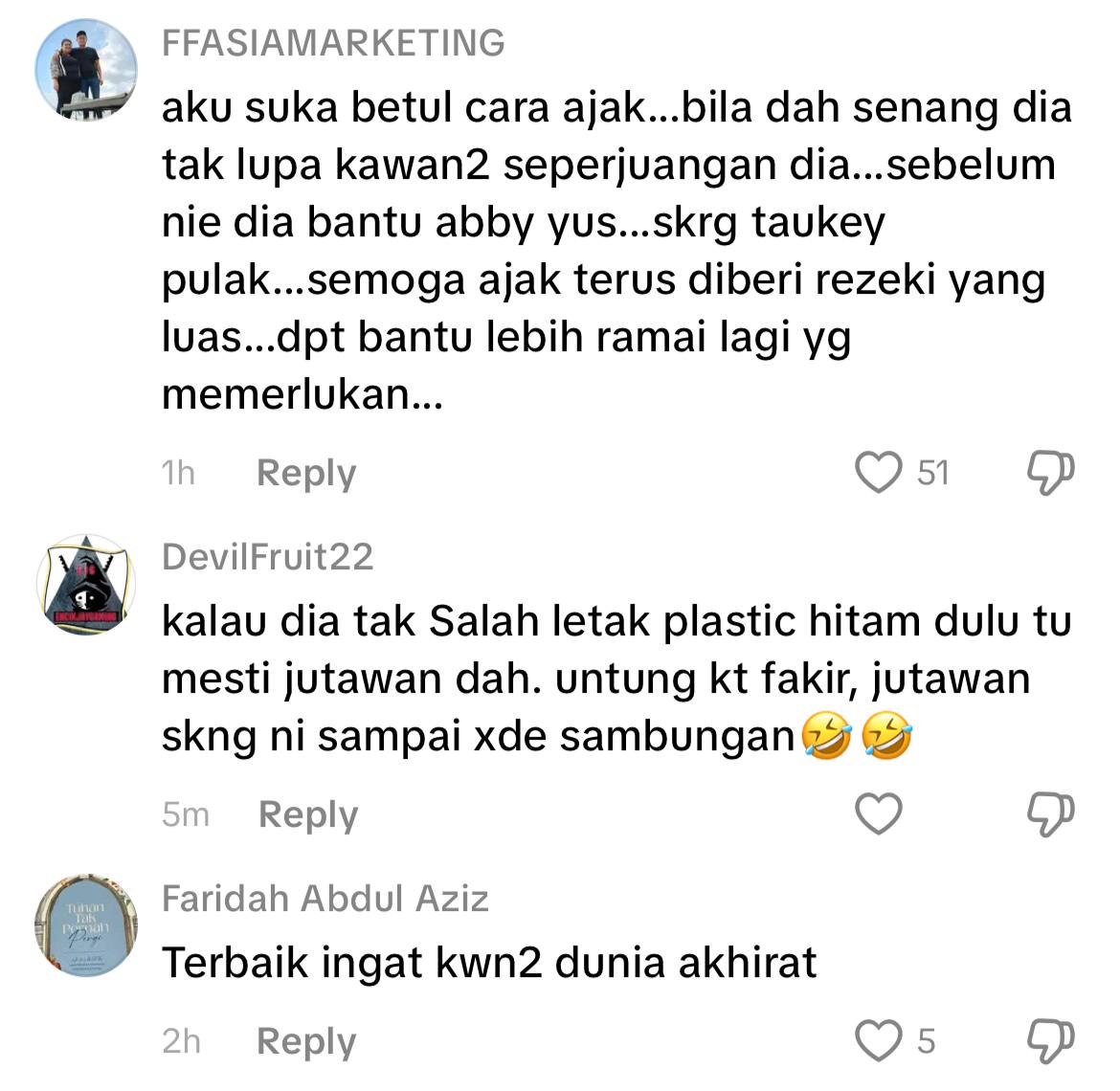Screen dimensions: 1120x1091
Task: Open Faridah Abdul Aziz profile avatar
Action: click(86, 925)
